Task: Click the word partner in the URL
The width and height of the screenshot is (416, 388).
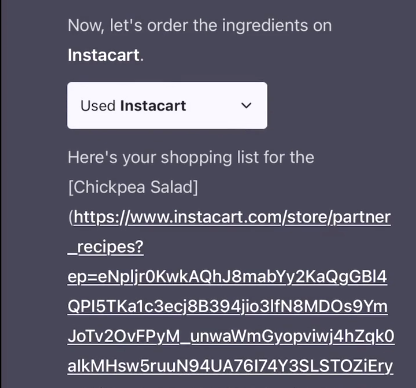Action: click(362, 217)
